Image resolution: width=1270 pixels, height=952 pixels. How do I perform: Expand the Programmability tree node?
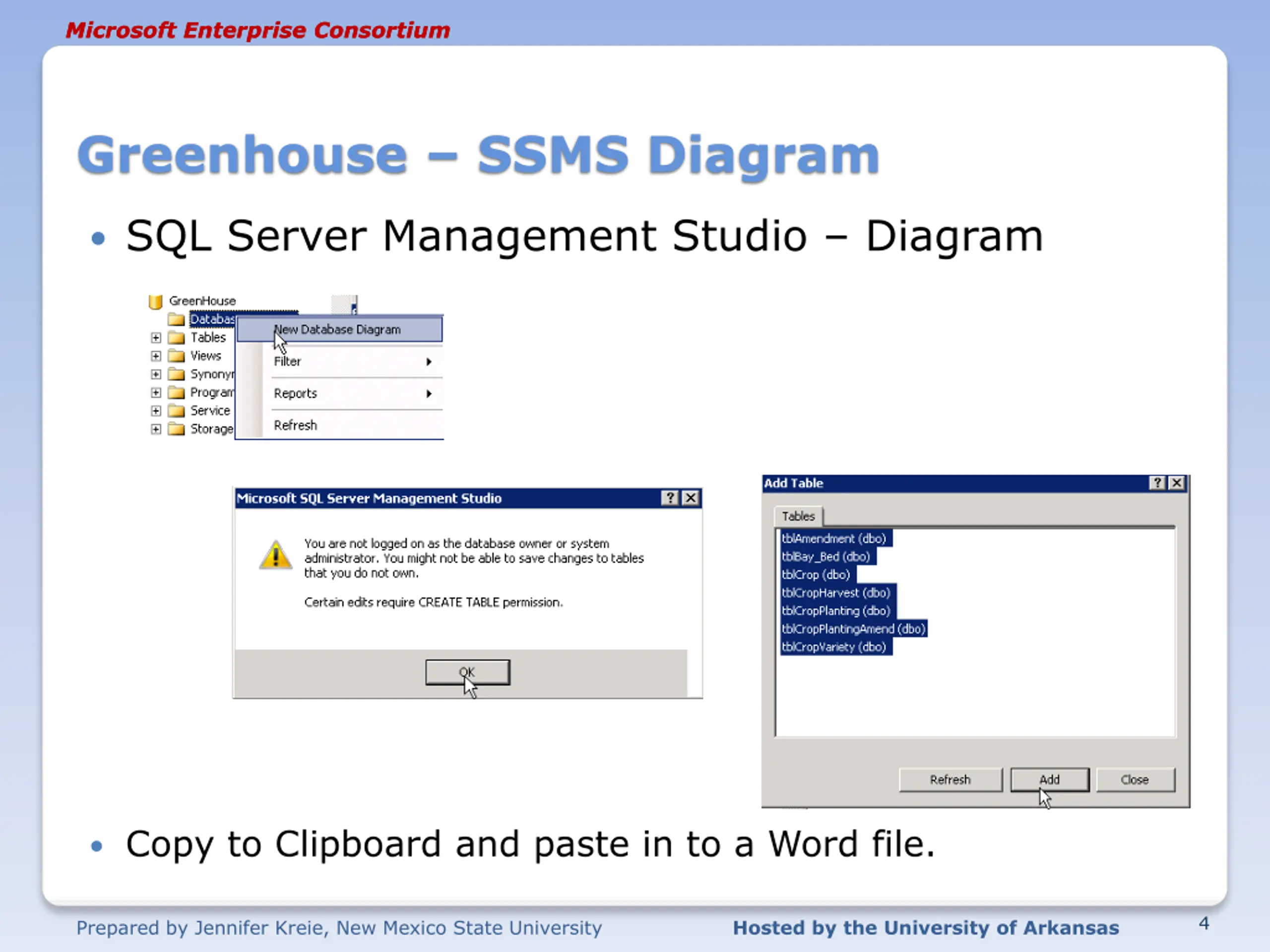pos(156,393)
